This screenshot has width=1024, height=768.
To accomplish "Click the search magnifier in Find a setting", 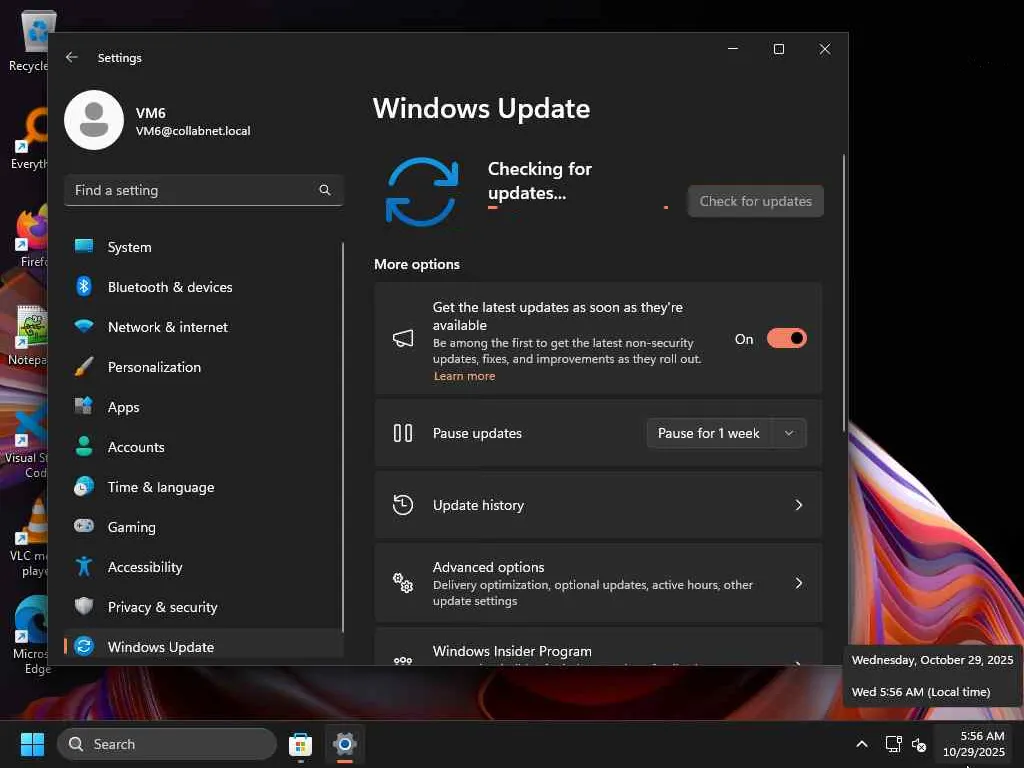I will tap(325, 190).
